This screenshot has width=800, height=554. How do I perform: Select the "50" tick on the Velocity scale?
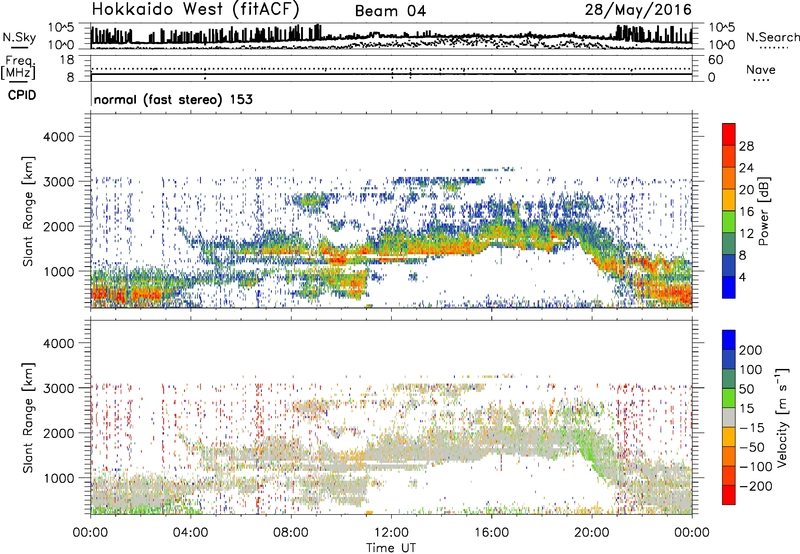click(746, 389)
